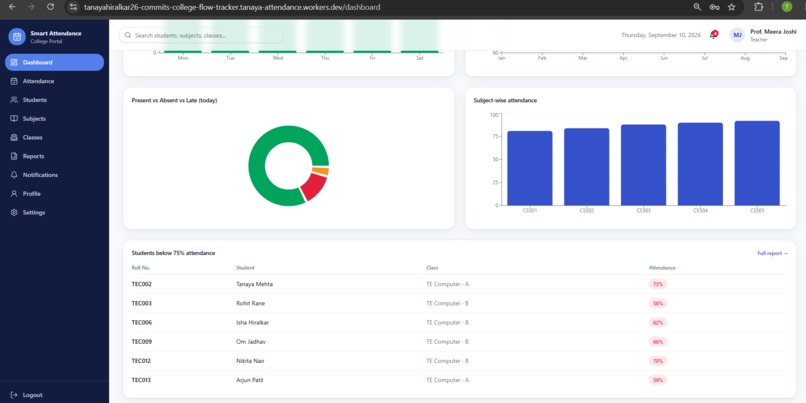
Task: Click the CS505 attendance bar
Action: [x=757, y=163]
